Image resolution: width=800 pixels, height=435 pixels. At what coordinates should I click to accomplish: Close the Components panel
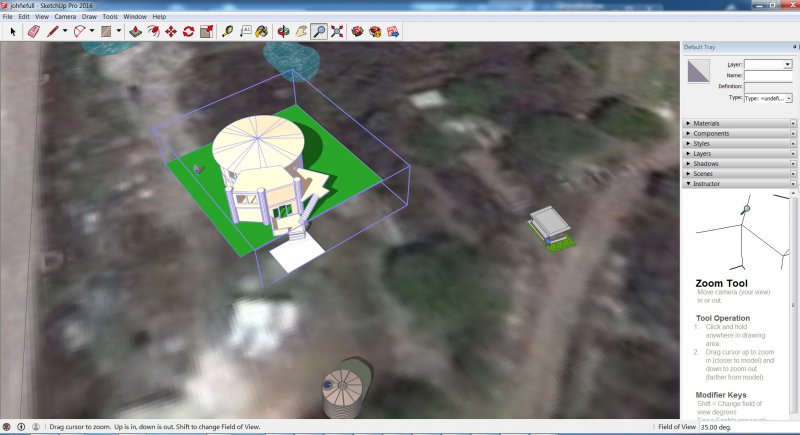(x=793, y=134)
